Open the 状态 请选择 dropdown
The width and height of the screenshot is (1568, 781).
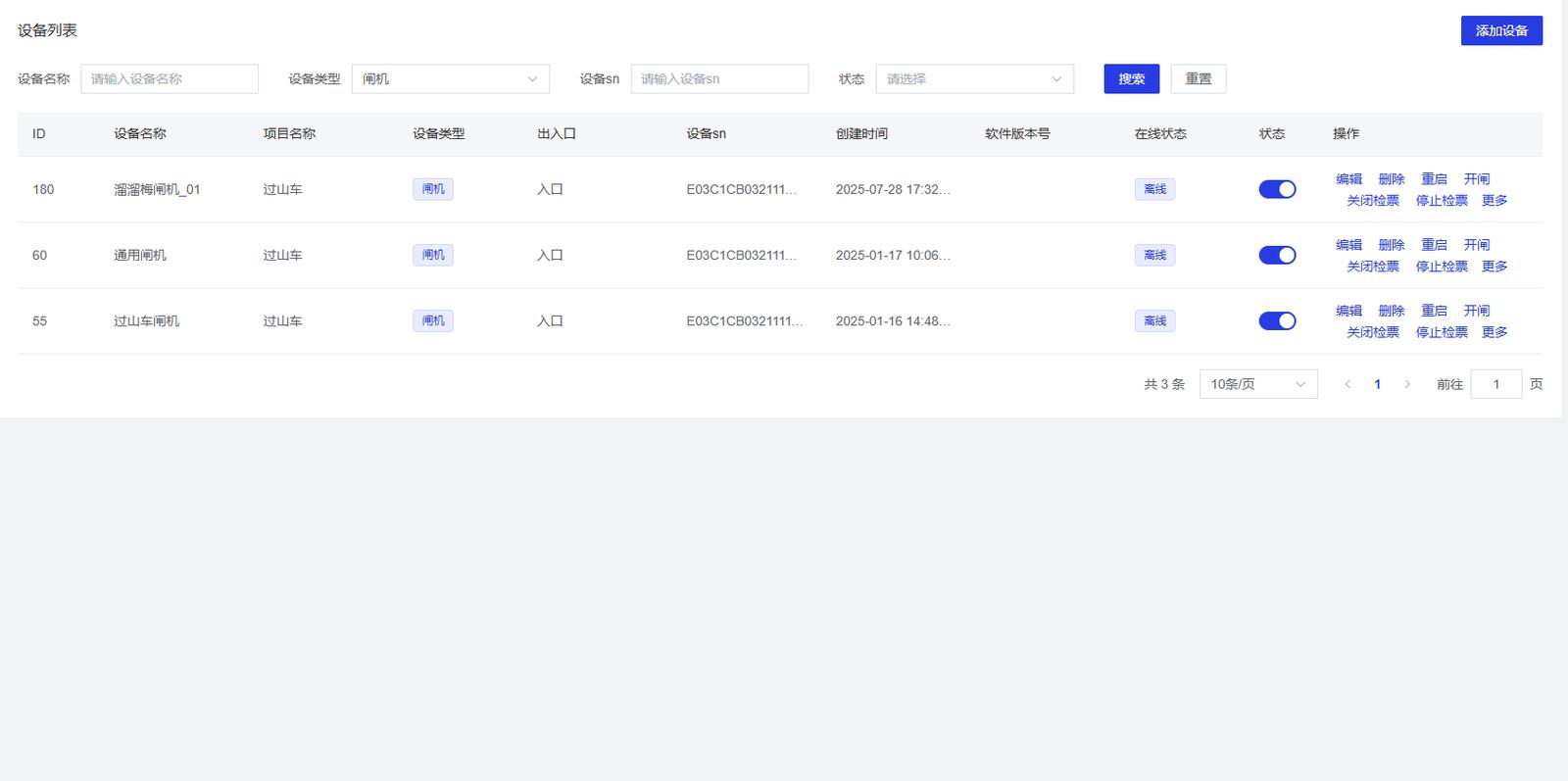point(975,78)
